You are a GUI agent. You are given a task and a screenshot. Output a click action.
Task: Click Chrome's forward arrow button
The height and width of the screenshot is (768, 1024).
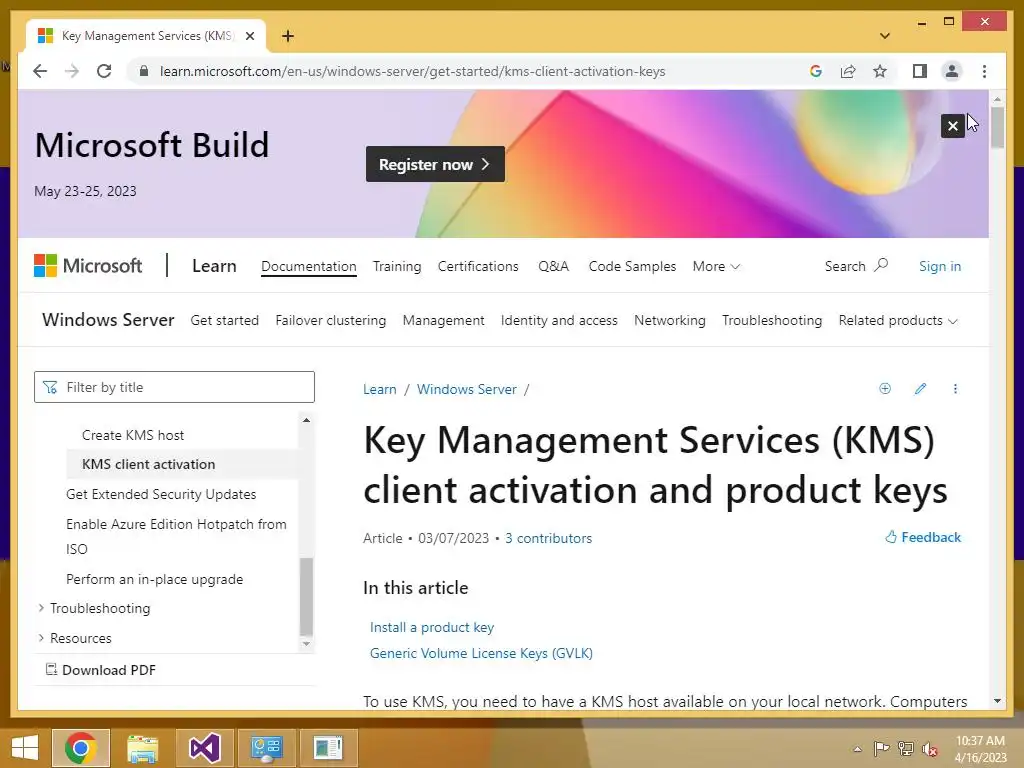(72, 71)
